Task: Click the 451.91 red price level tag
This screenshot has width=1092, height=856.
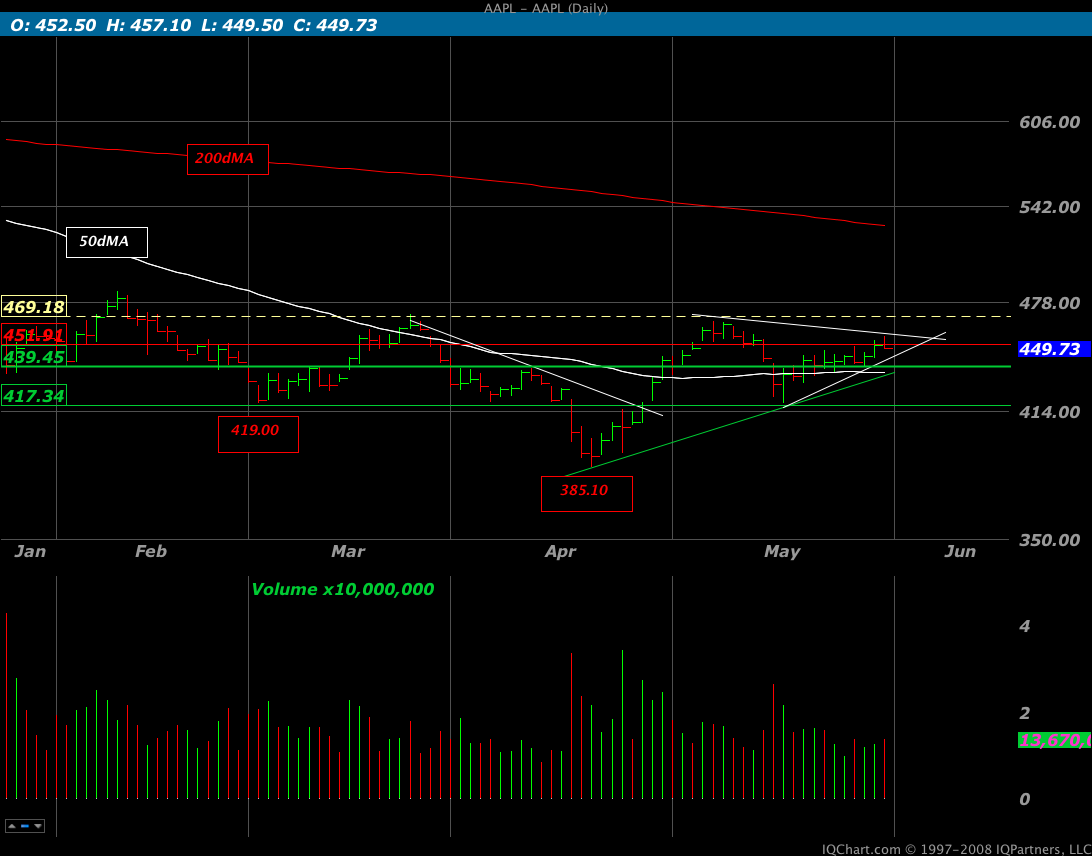Action: (x=34, y=335)
